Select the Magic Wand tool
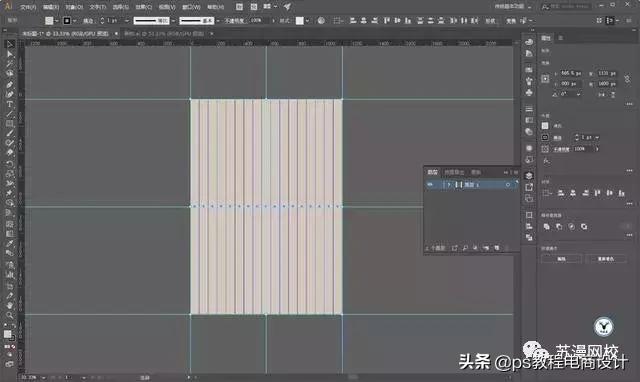The image size is (640, 382). coord(10,64)
